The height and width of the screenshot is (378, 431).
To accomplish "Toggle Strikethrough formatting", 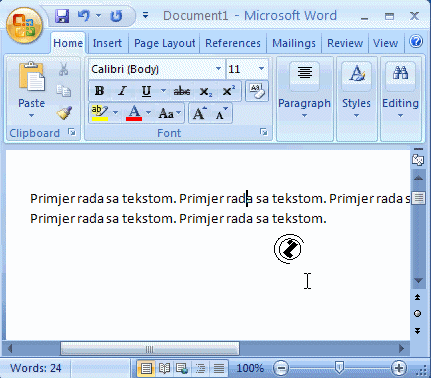I will point(182,91).
